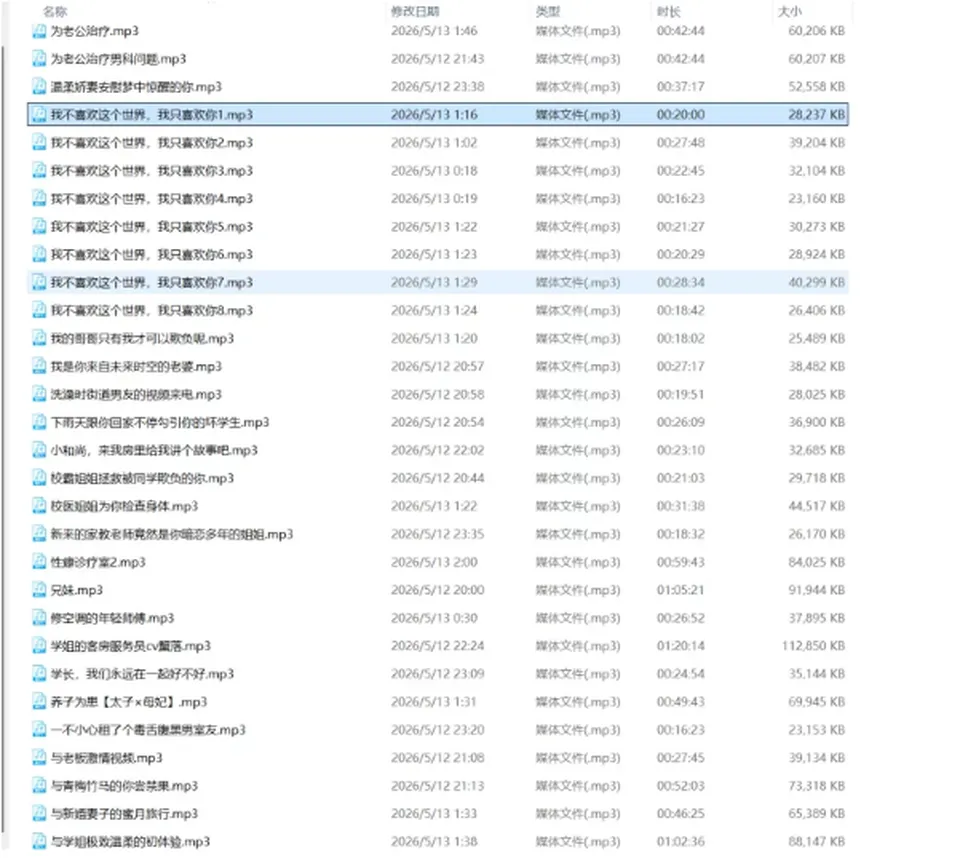Viewport: 960px width, 858px height.
Task: Select the duration 01:20:14
Action: tap(681, 645)
